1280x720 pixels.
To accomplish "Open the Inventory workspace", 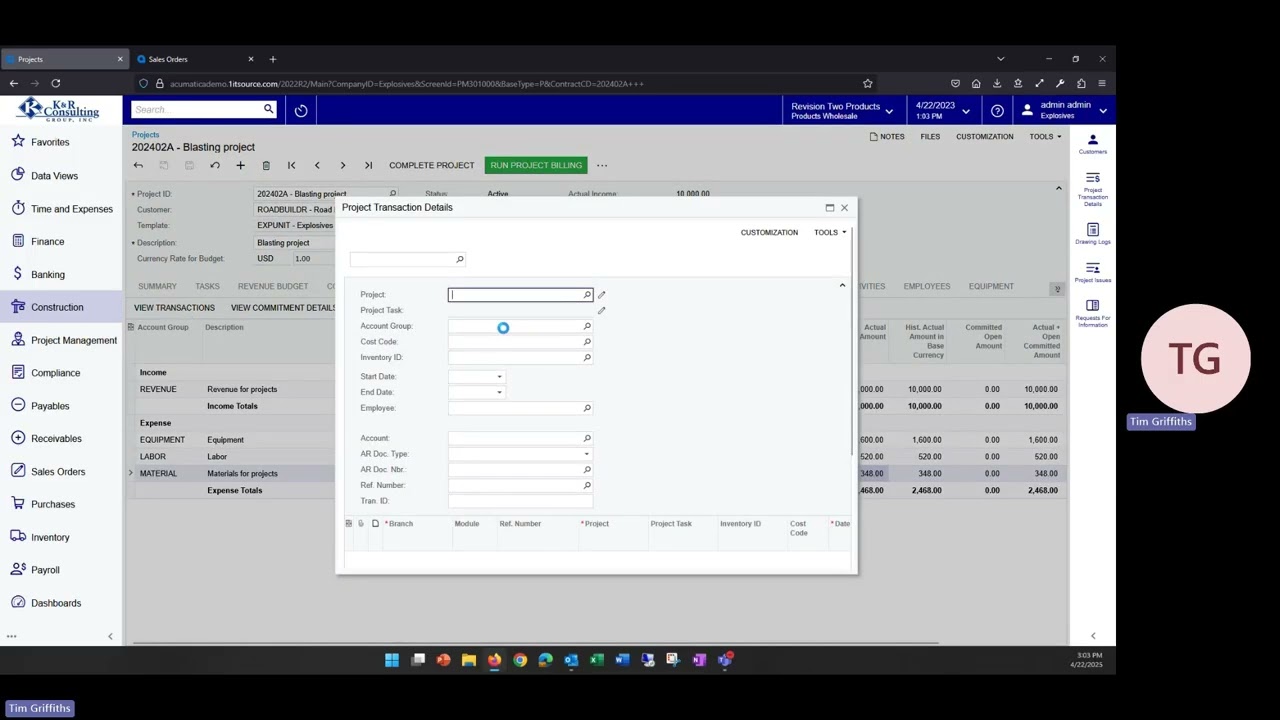I will pyautogui.click(x=50, y=537).
